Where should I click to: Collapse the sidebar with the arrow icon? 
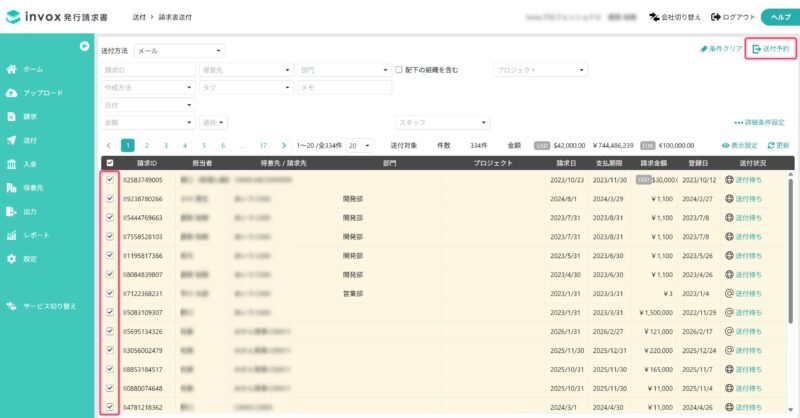coord(84,46)
